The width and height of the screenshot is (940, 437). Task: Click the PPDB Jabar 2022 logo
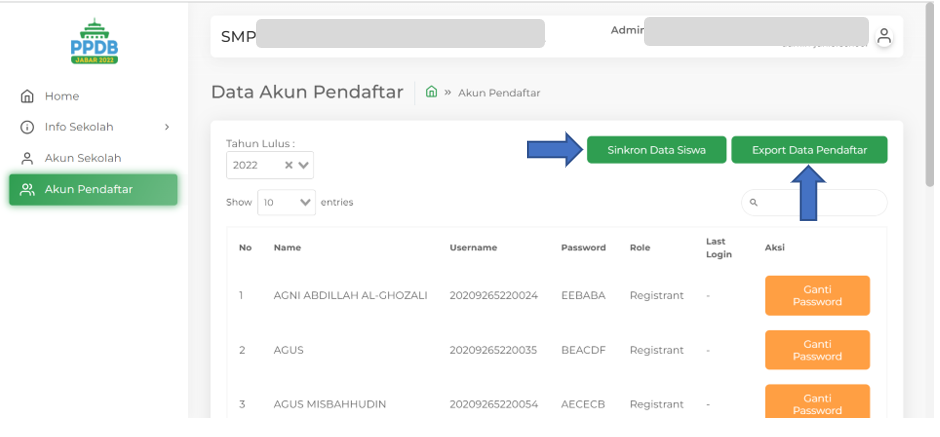[94, 42]
